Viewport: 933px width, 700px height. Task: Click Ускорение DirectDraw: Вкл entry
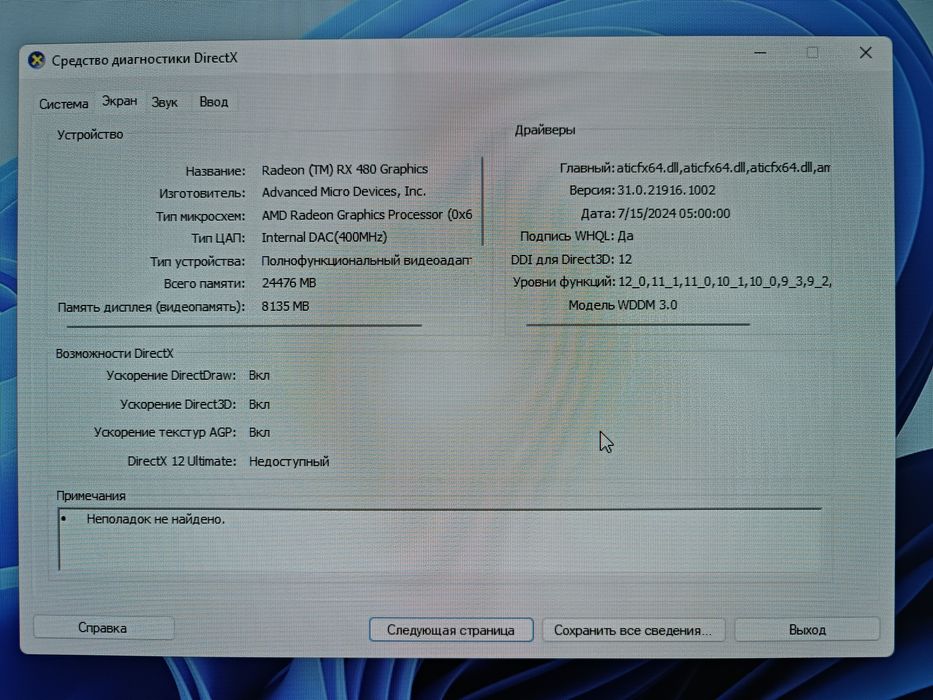point(188,376)
